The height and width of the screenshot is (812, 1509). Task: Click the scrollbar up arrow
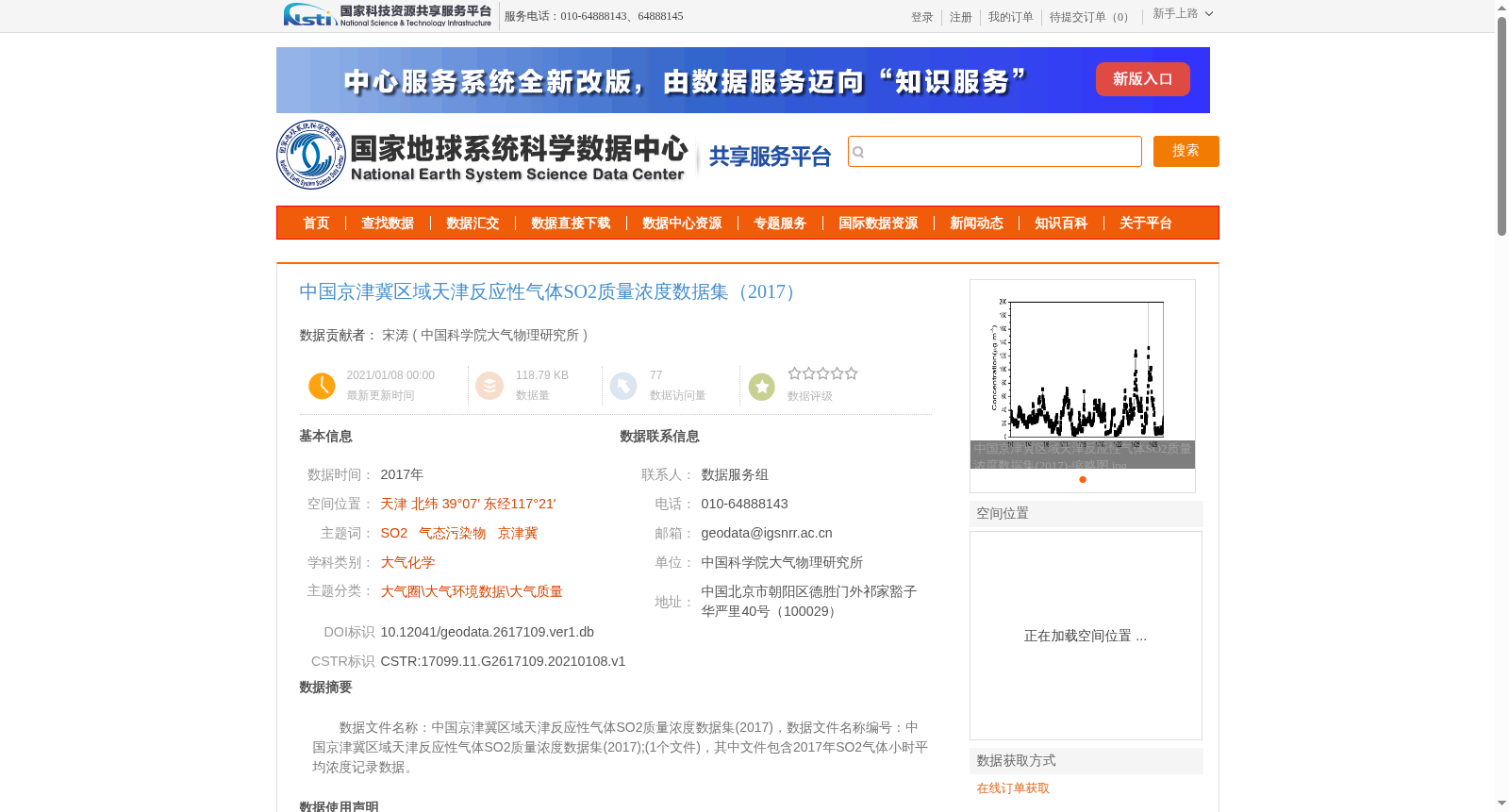(1501, 8)
